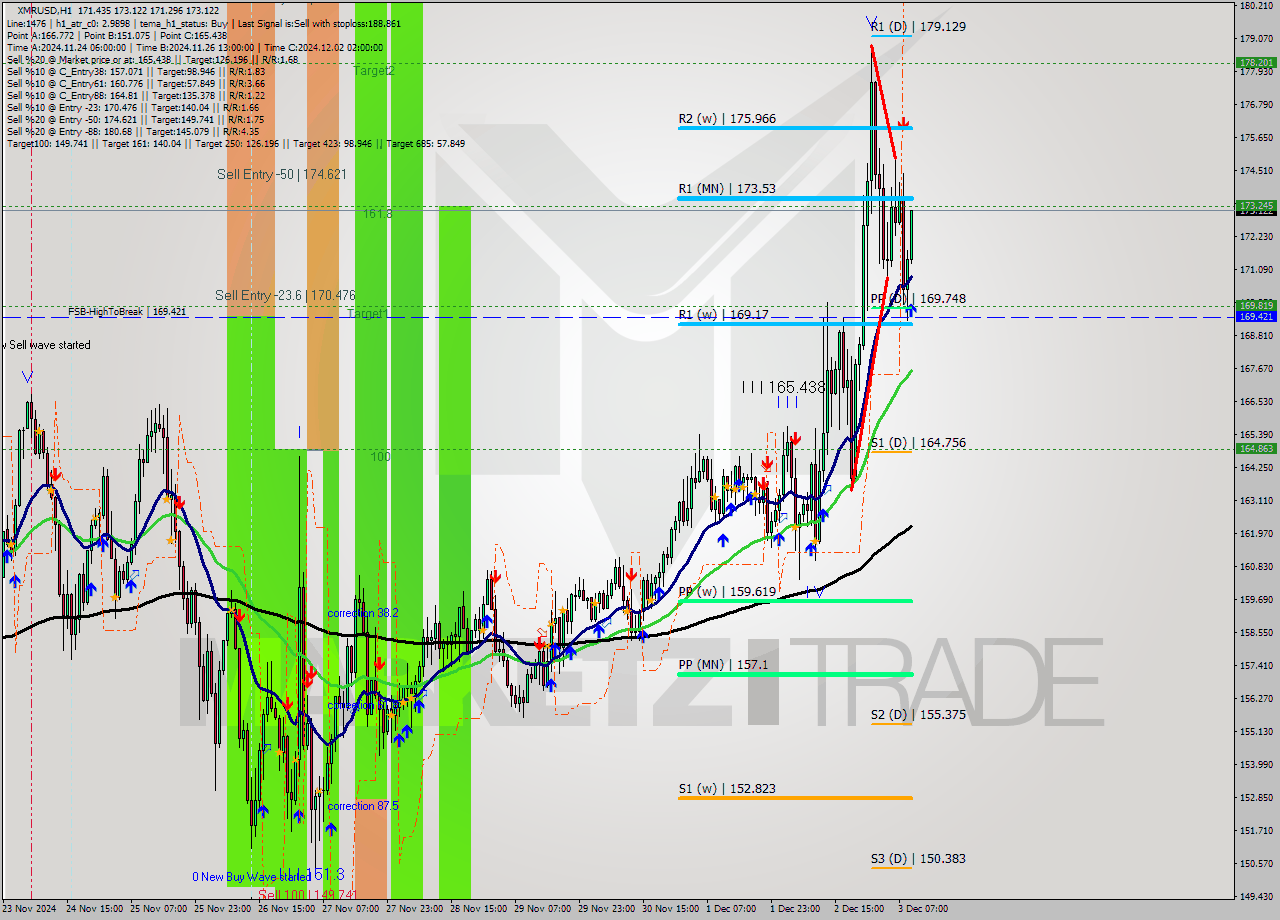Click the 3 Dec 07:00 time axis label

point(923,909)
